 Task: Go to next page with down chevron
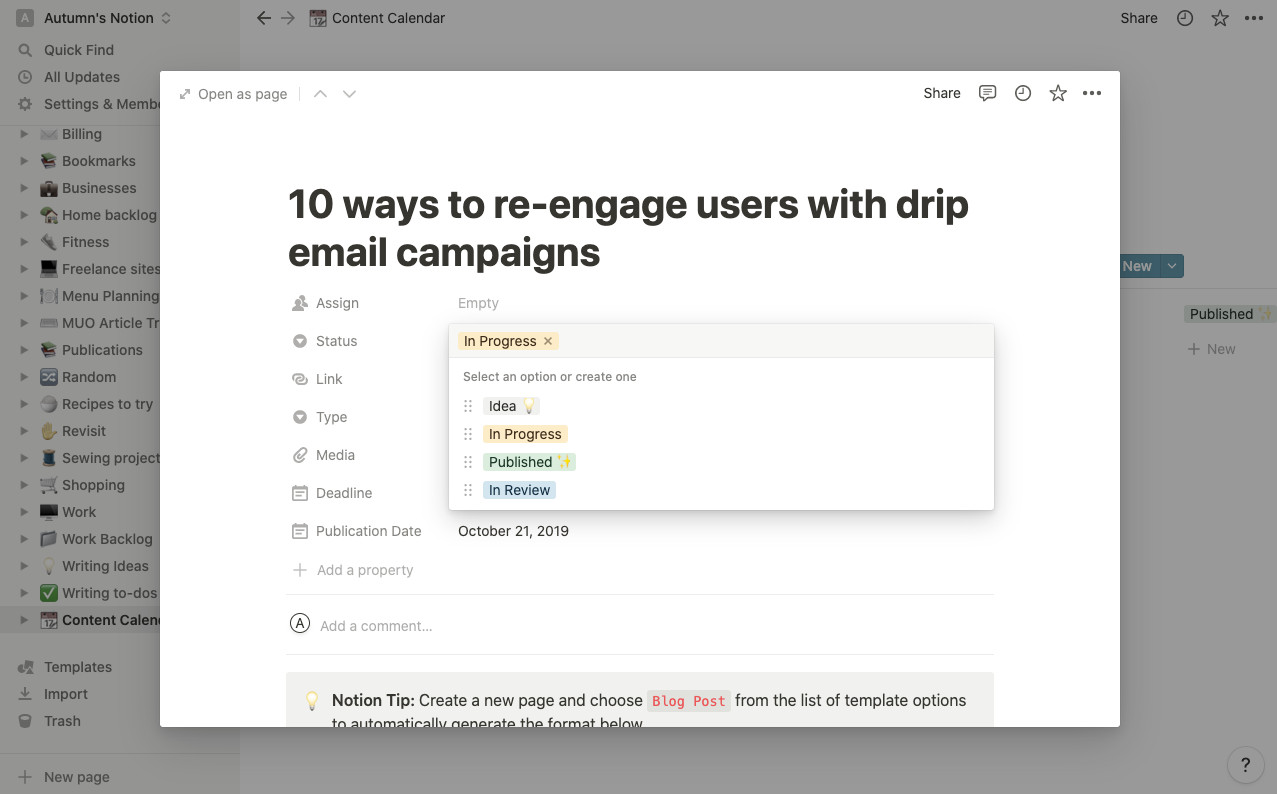(x=349, y=94)
